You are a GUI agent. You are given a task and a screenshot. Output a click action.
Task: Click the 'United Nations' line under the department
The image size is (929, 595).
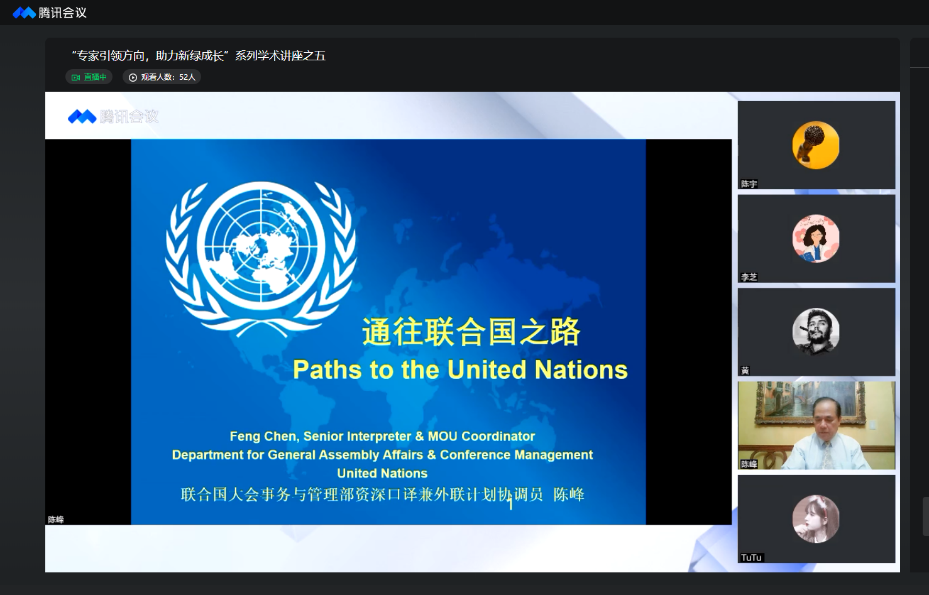(x=383, y=473)
